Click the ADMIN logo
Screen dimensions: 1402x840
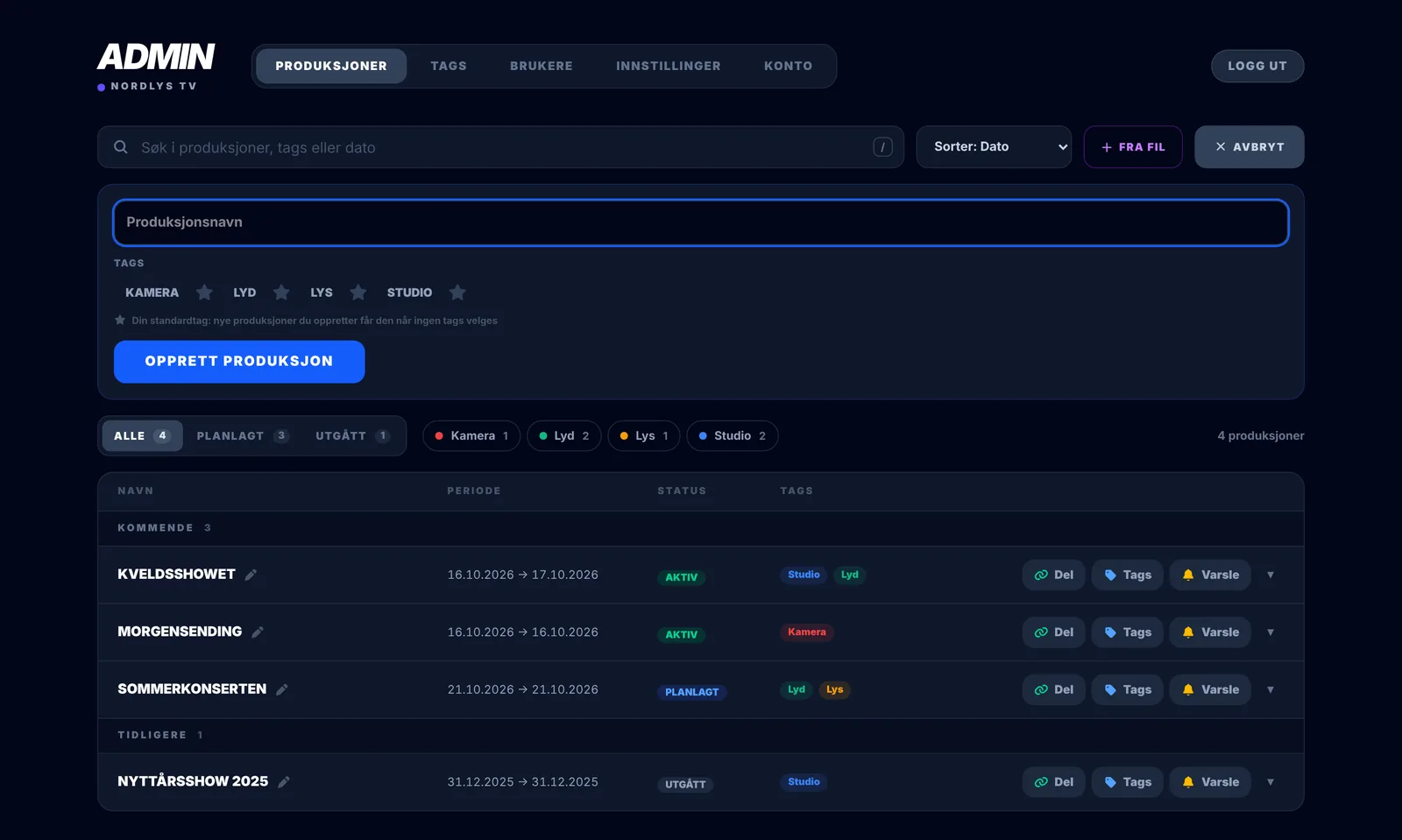pos(156,58)
